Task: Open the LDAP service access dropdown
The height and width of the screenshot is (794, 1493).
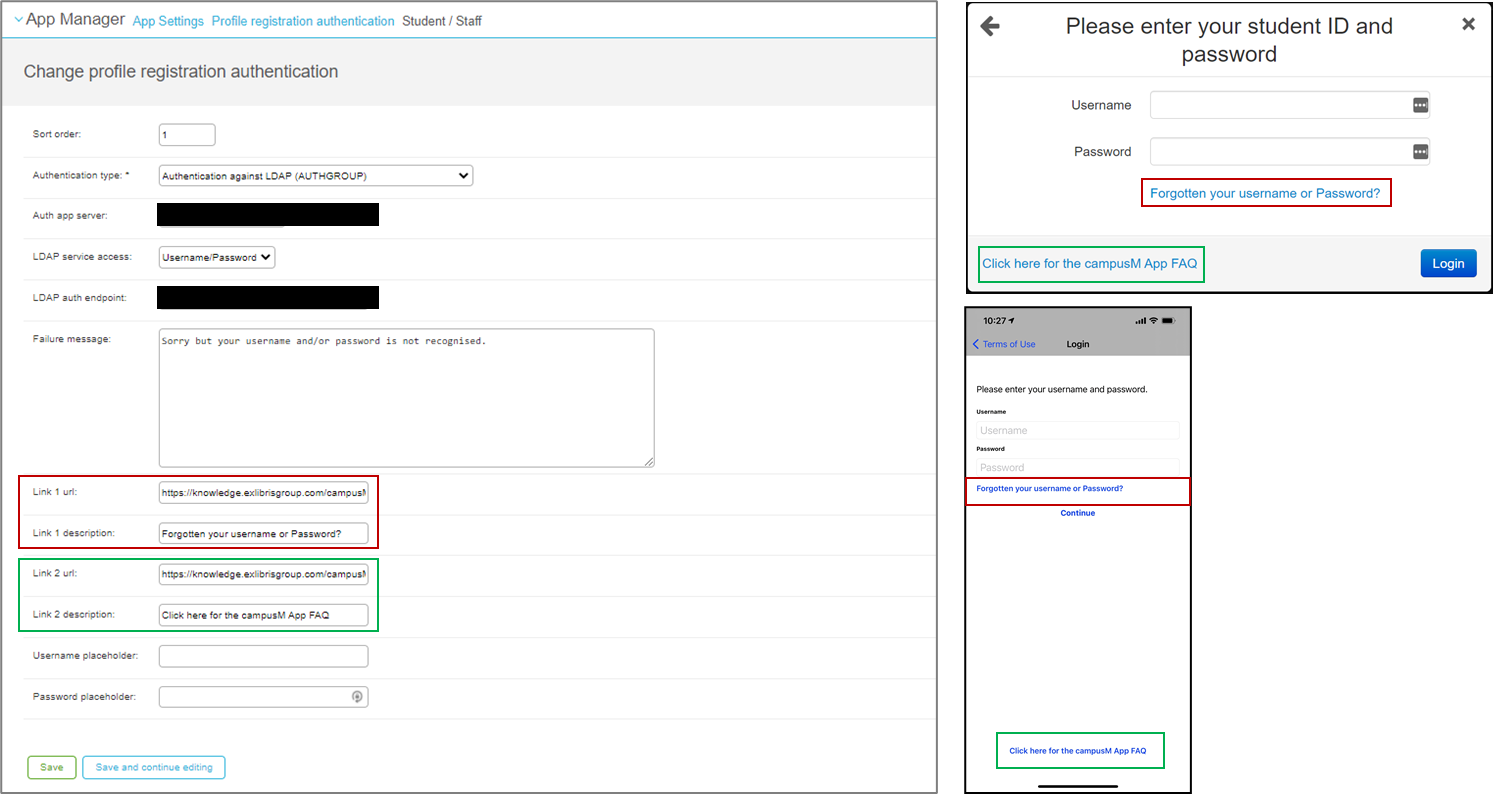Action: click(x=217, y=257)
